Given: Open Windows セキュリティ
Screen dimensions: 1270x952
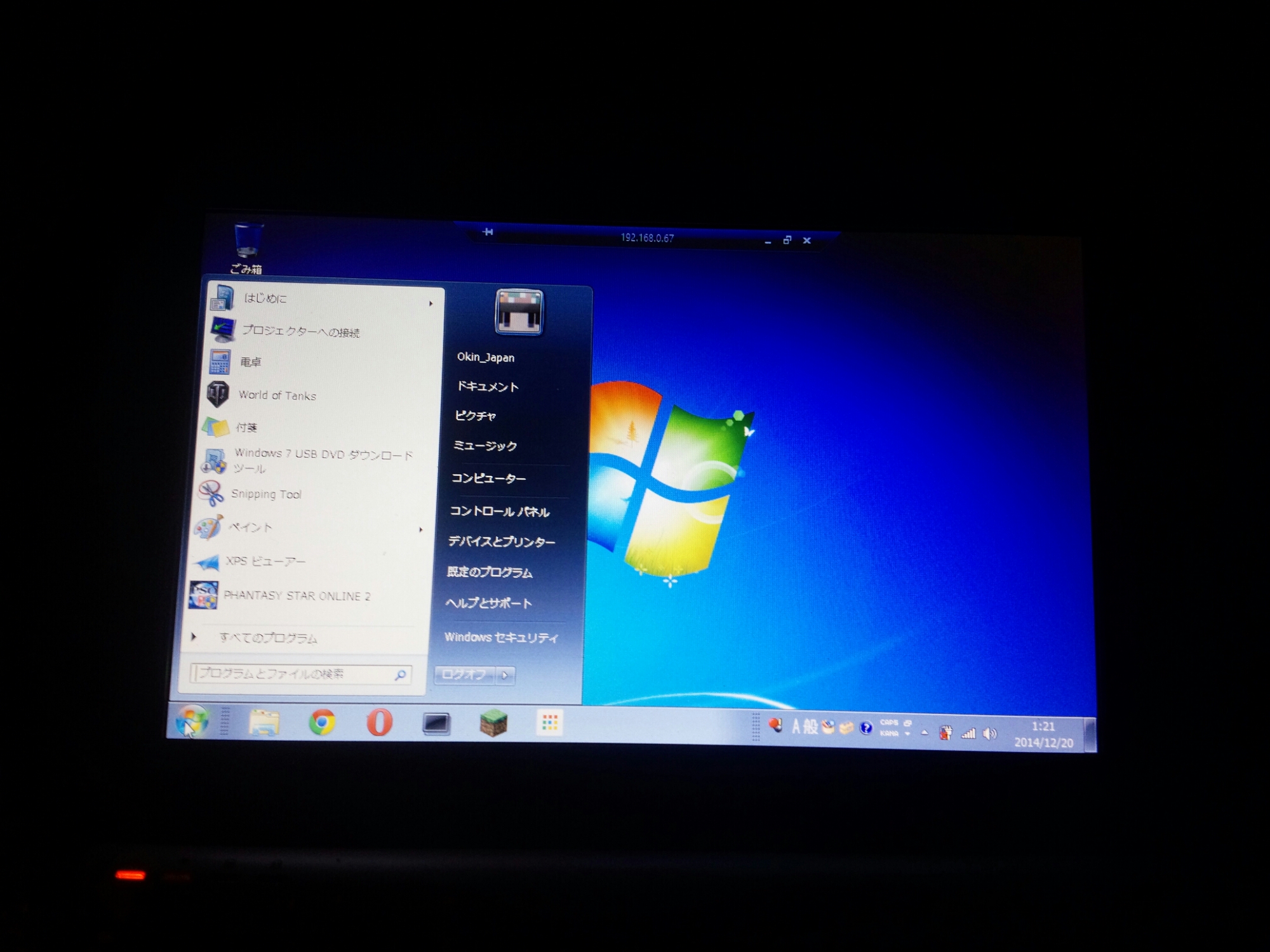Looking at the screenshot, I should [x=502, y=637].
